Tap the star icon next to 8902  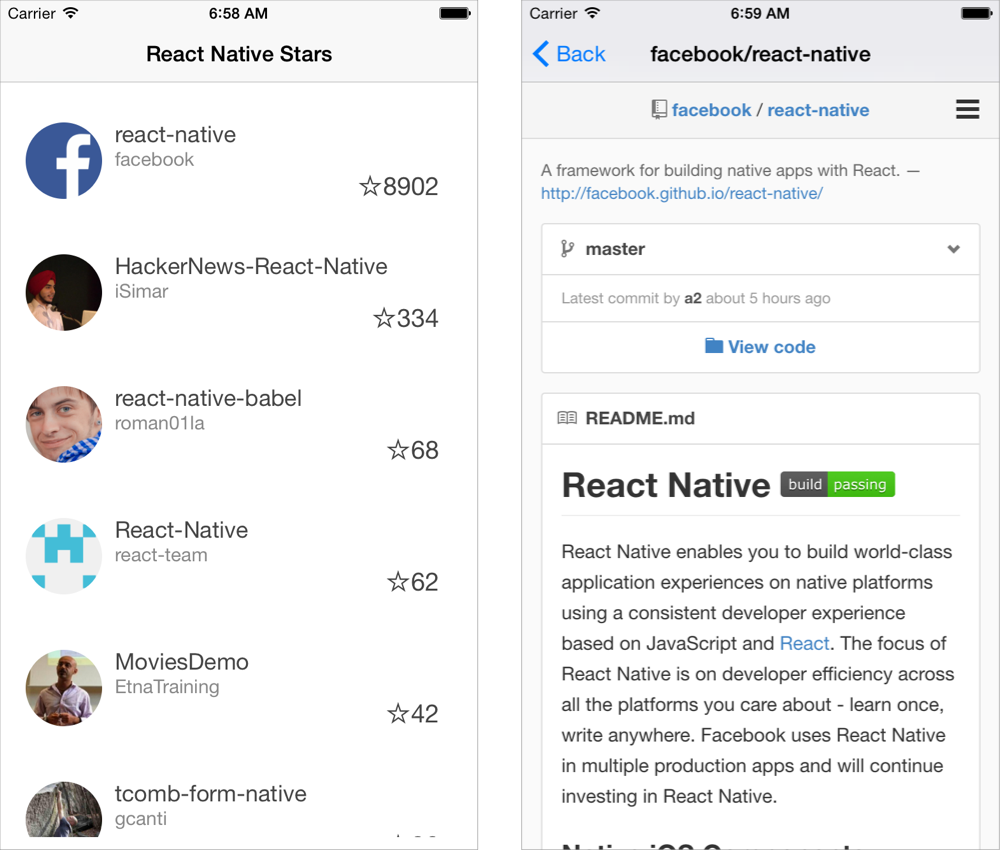point(370,186)
